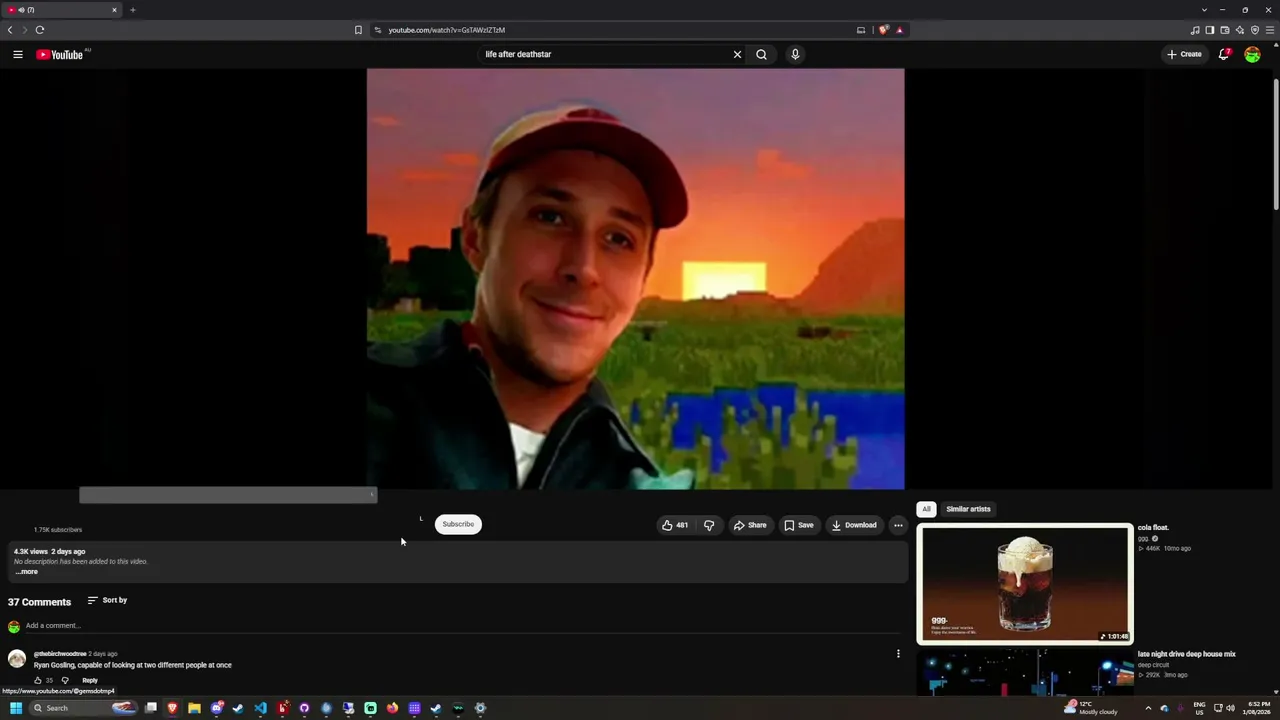Click the Windows taskbar Search box
This screenshot has width=1280, height=720.
pos(82,708)
